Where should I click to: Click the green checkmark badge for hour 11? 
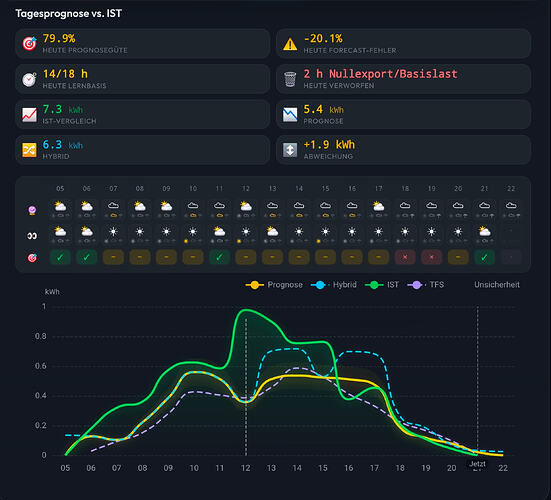[219, 257]
